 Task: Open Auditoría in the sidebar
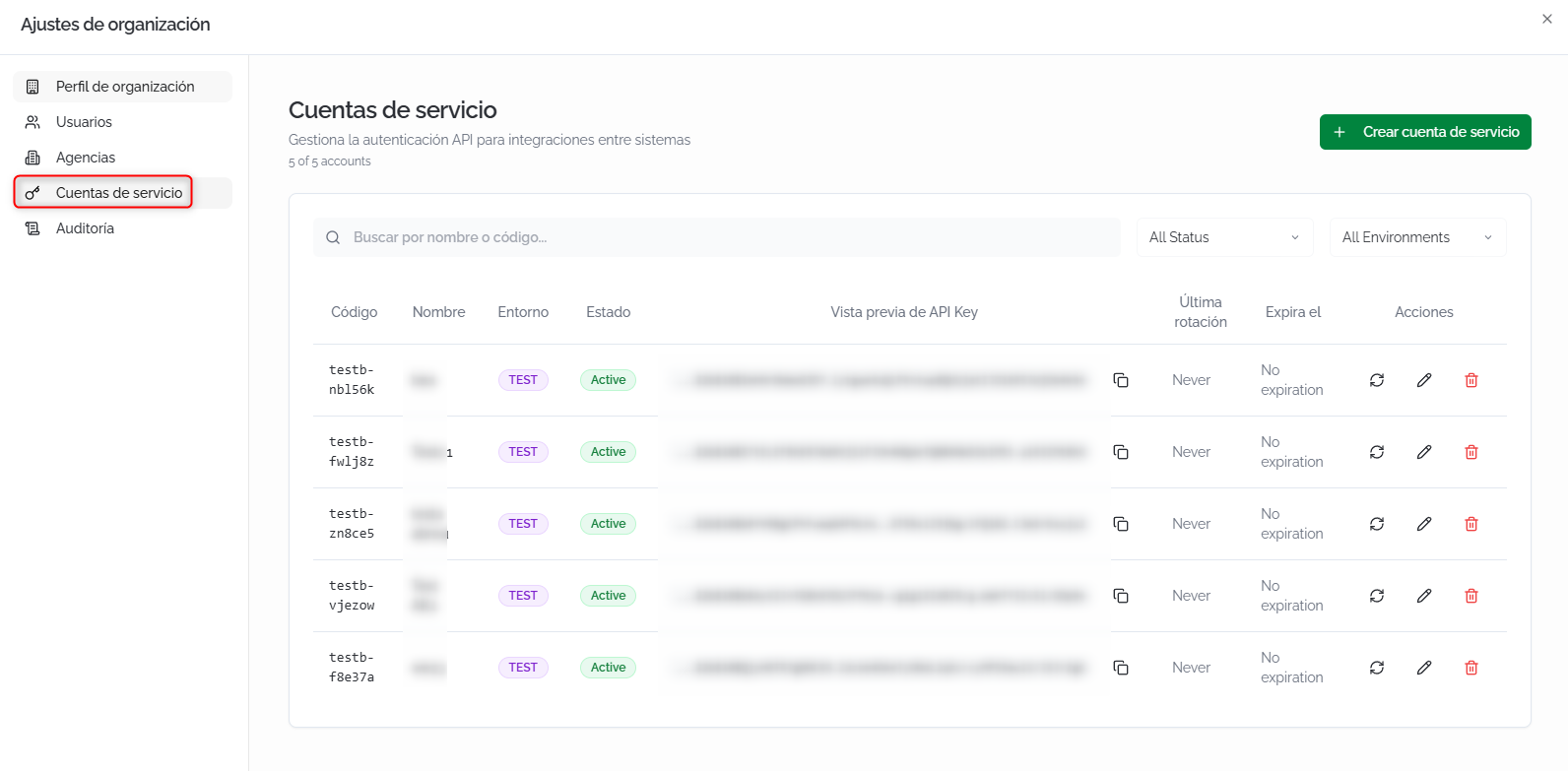tap(123, 228)
